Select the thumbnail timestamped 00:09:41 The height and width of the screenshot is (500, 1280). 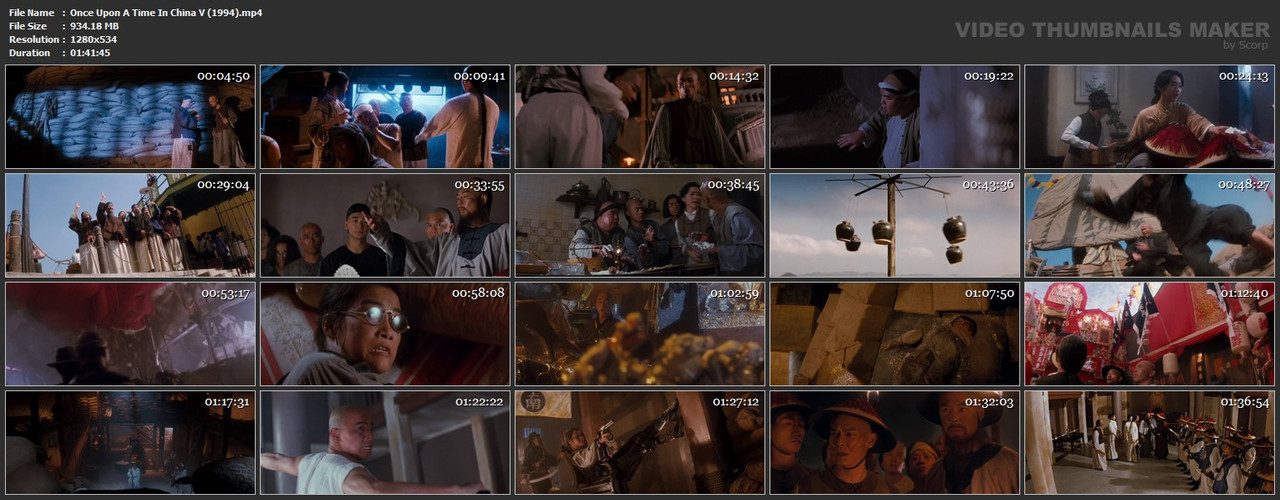point(385,117)
